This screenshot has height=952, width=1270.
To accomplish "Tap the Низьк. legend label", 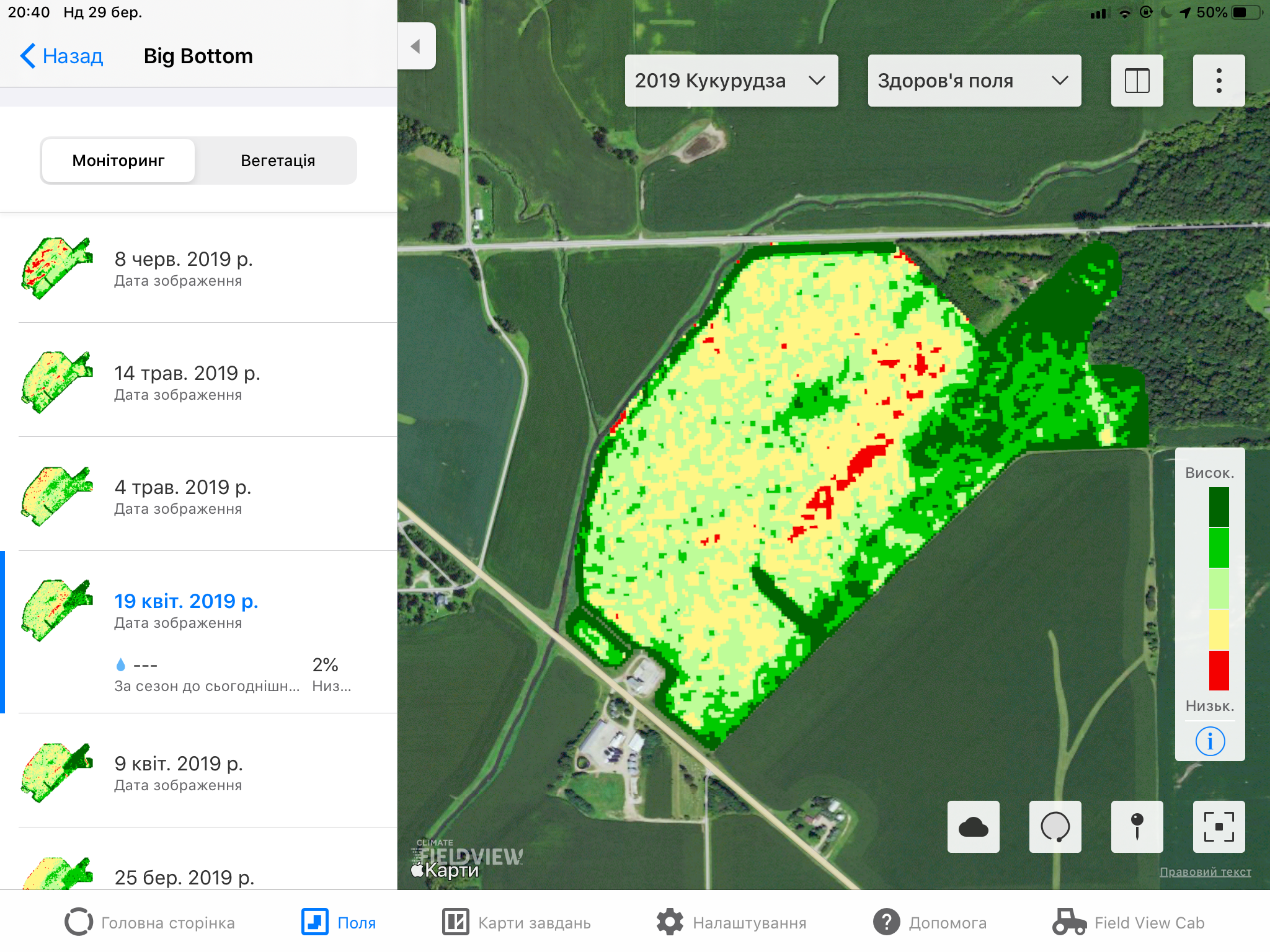I will click(1210, 706).
